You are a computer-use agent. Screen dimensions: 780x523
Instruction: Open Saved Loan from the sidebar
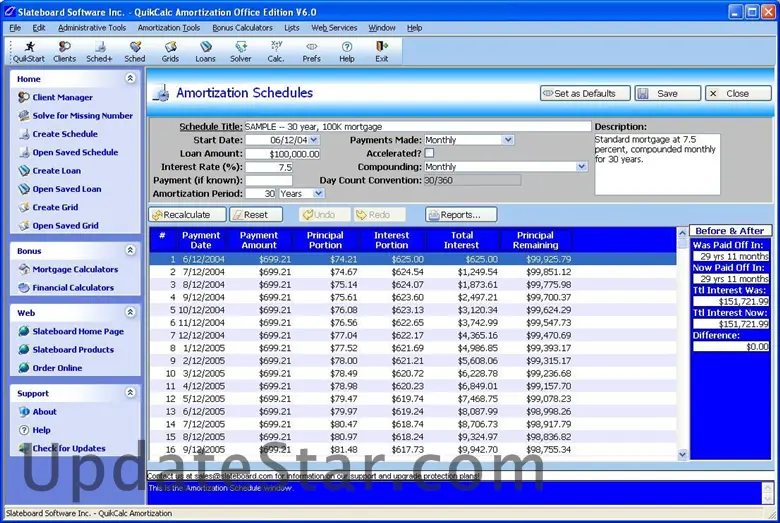coord(60,189)
